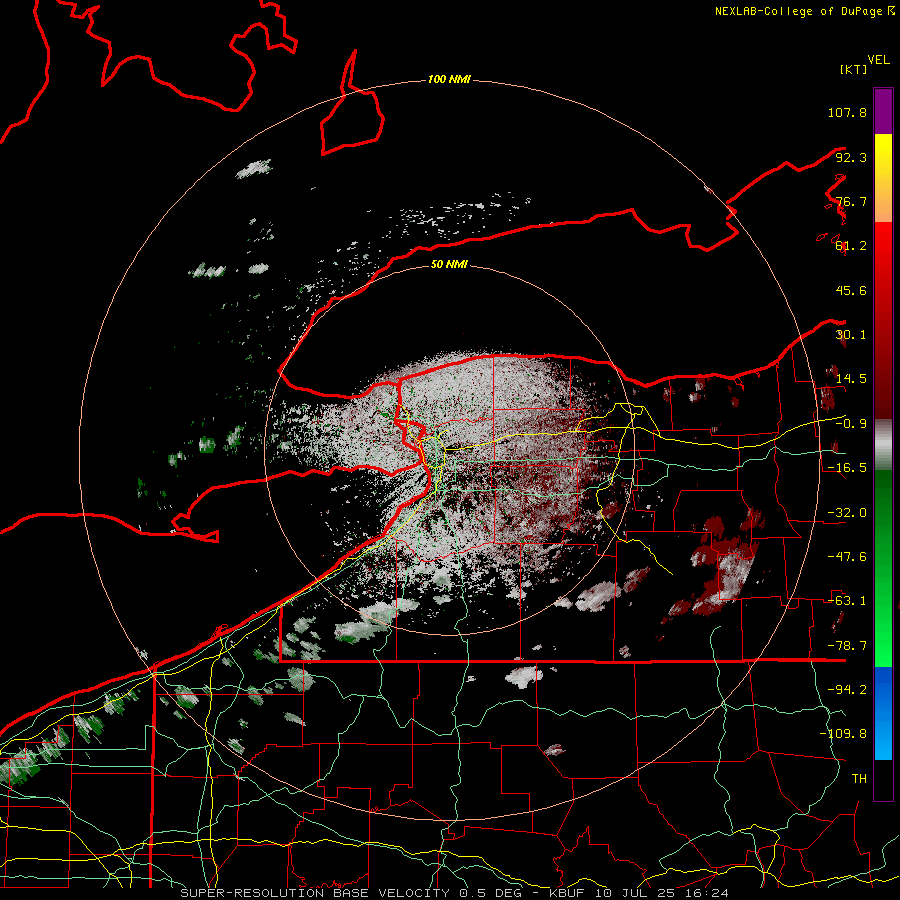Click the -78.7 velocity scale value
Viewport: 900px width, 900px height.
click(x=847, y=646)
